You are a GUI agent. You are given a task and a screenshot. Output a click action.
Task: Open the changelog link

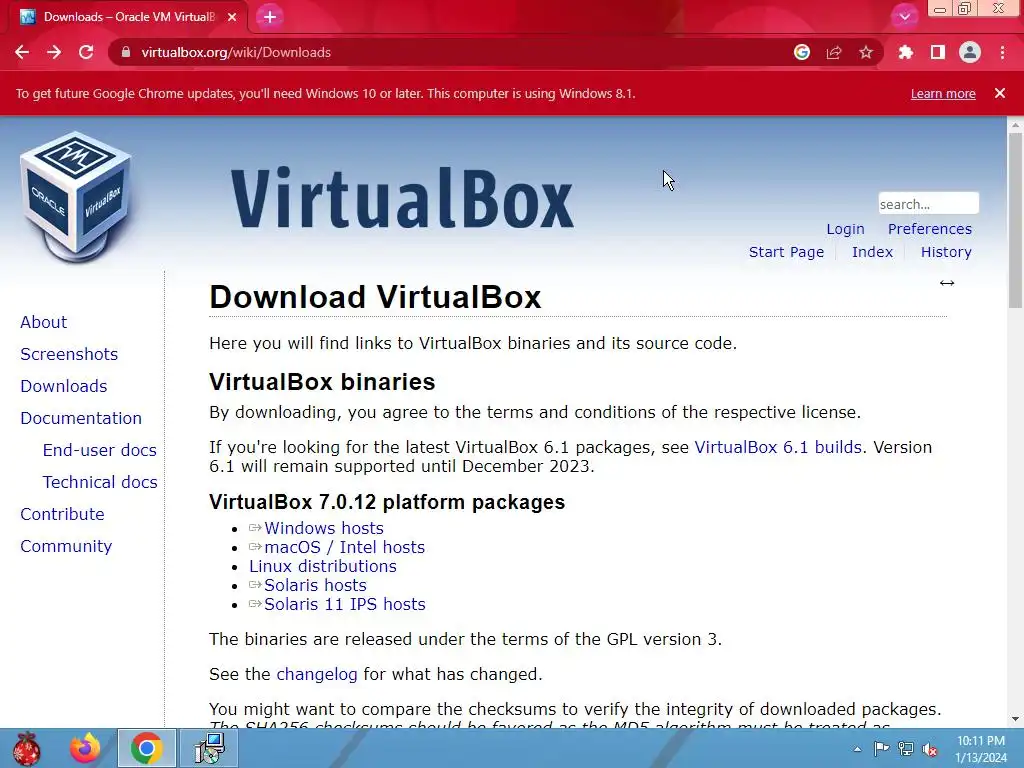click(317, 675)
